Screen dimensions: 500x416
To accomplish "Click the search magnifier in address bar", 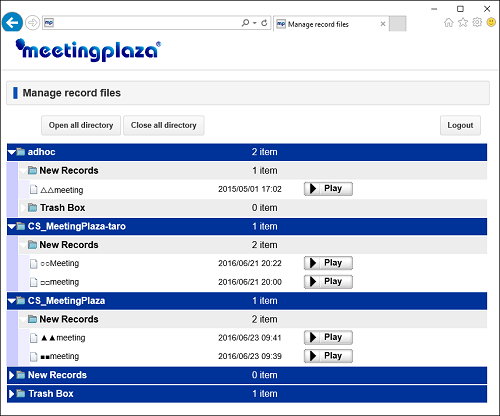I will tap(245, 23).
